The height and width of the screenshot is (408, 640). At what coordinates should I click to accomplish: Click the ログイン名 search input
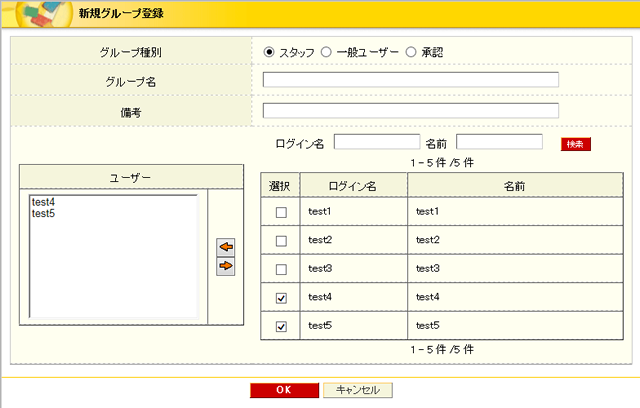376,143
